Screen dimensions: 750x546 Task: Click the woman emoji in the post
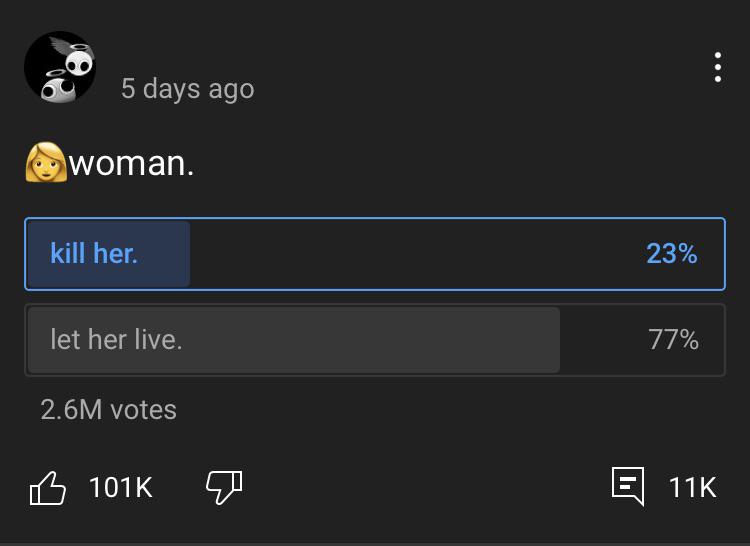tap(45, 161)
